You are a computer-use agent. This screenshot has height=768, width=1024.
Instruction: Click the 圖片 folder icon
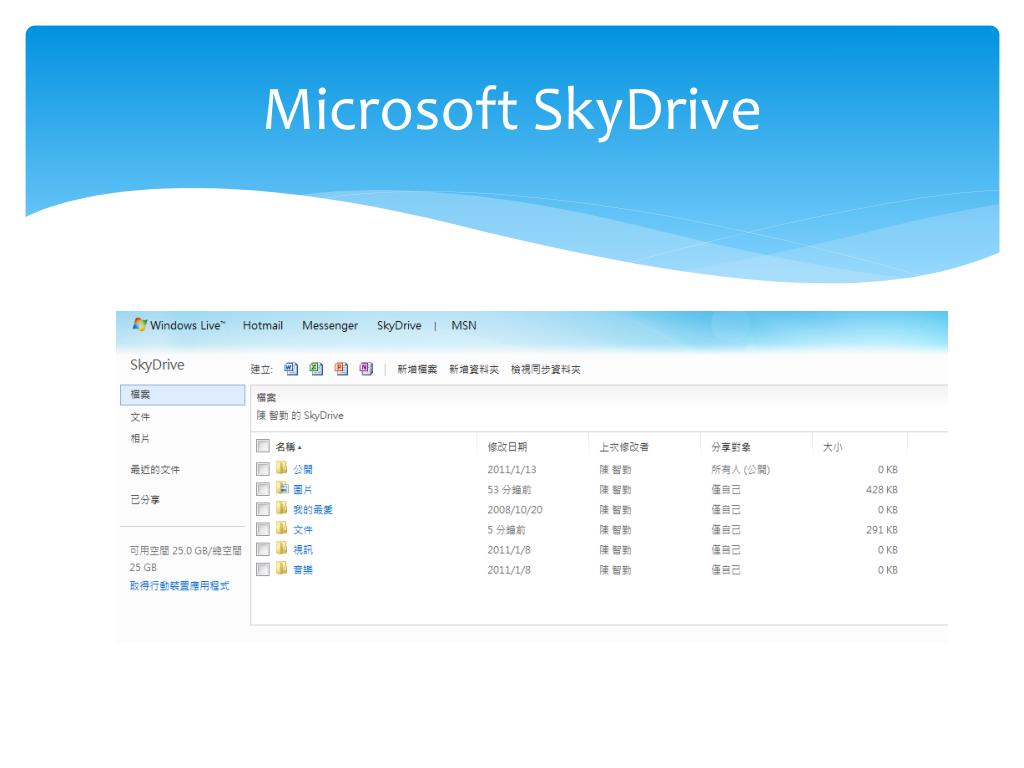coord(281,488)
